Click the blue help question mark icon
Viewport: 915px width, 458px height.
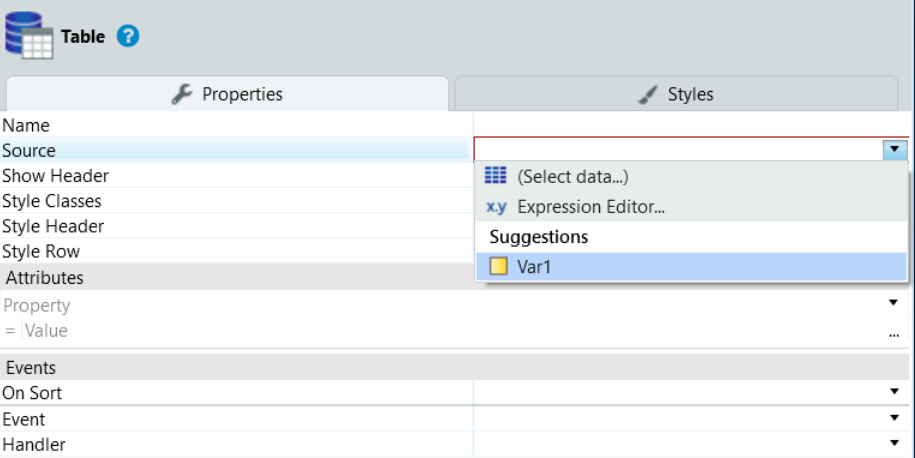pyautogui.click(x=128, y=37)
